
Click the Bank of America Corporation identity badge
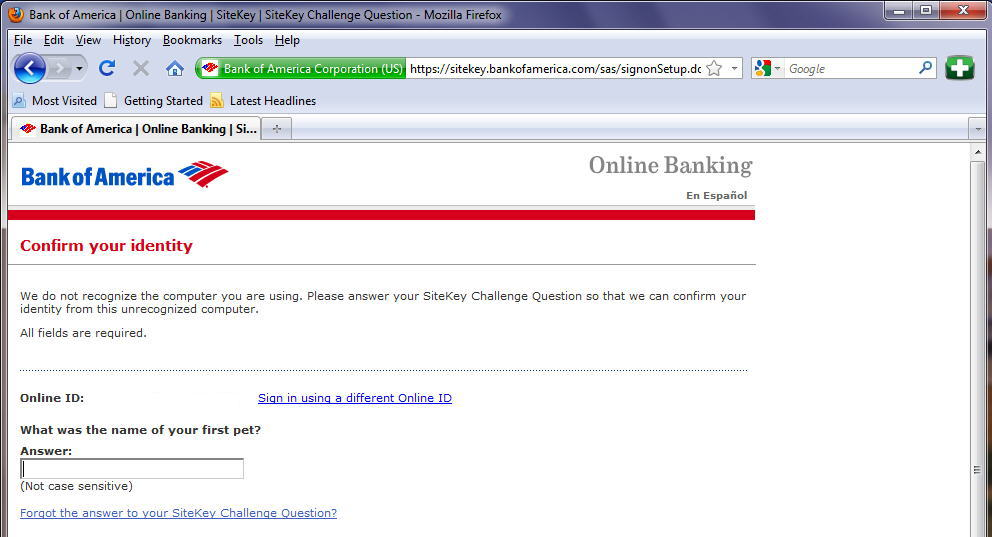(301, 68)
